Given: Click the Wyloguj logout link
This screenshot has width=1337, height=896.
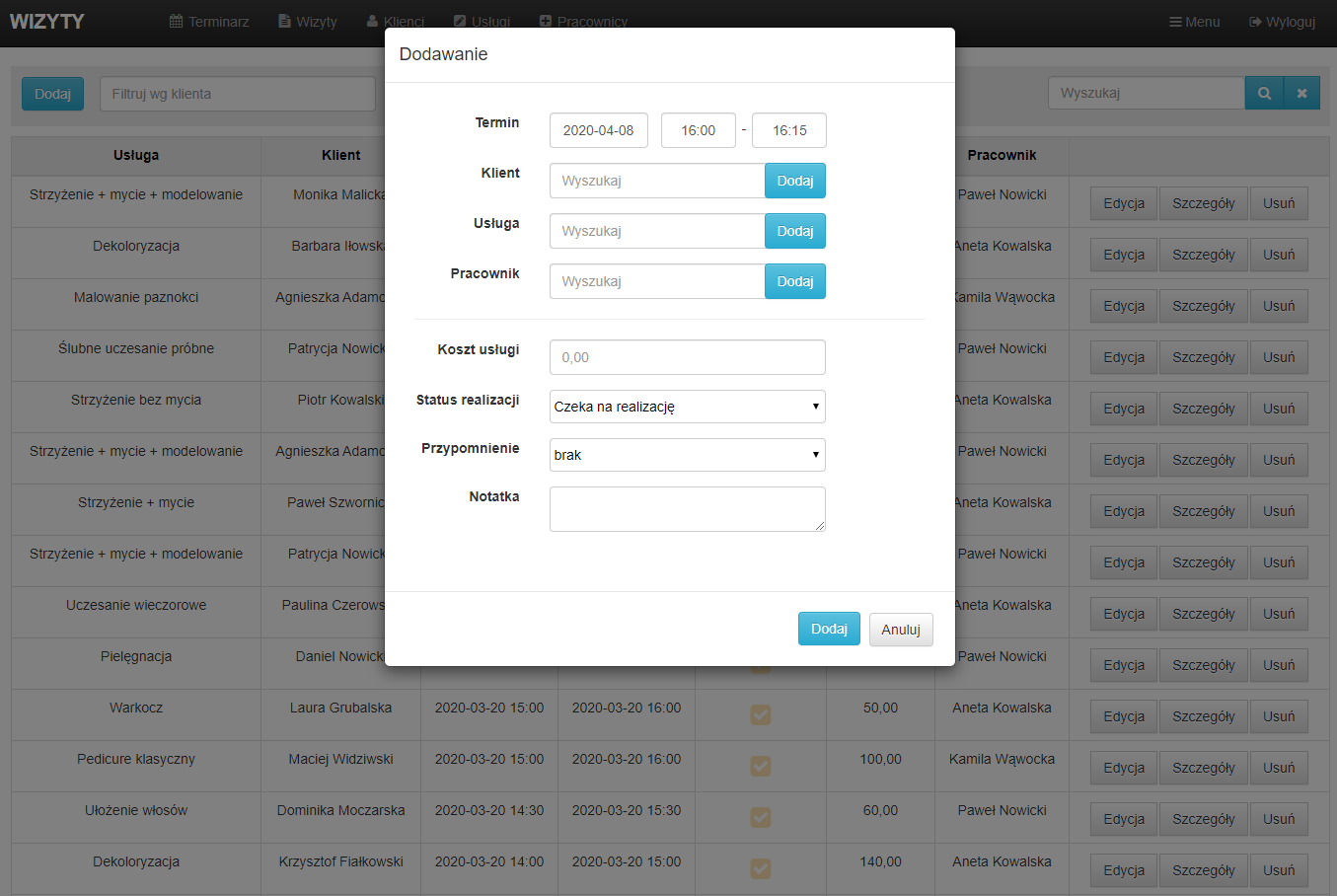Looking at the screenshot, I should point(1282,22).
